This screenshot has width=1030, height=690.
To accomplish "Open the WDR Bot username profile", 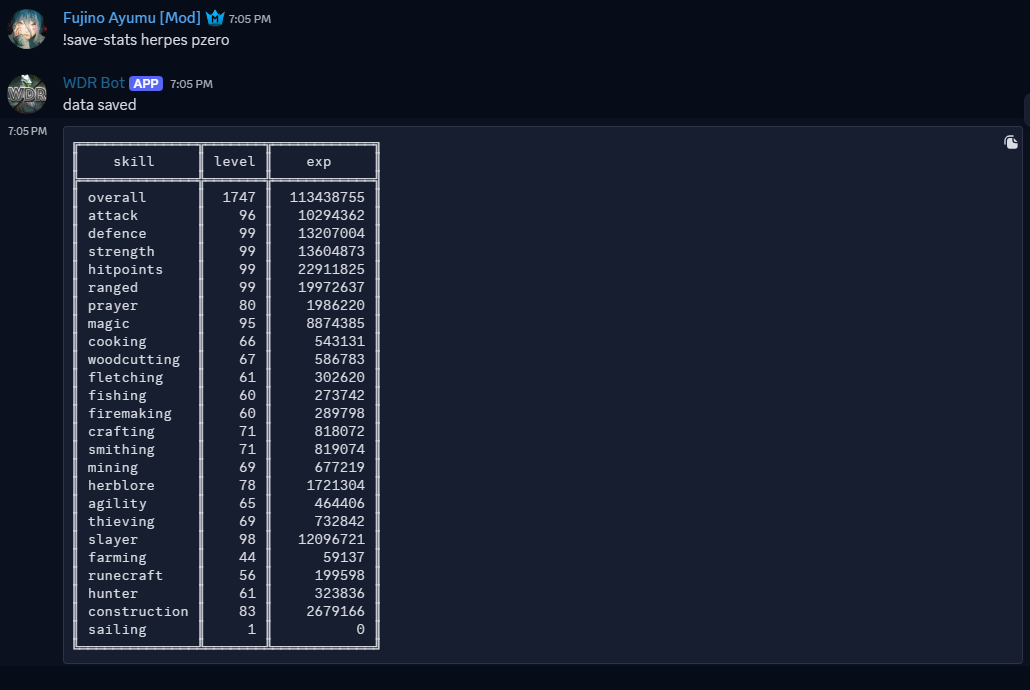I will pyautogui.click(x=93, y=83).
